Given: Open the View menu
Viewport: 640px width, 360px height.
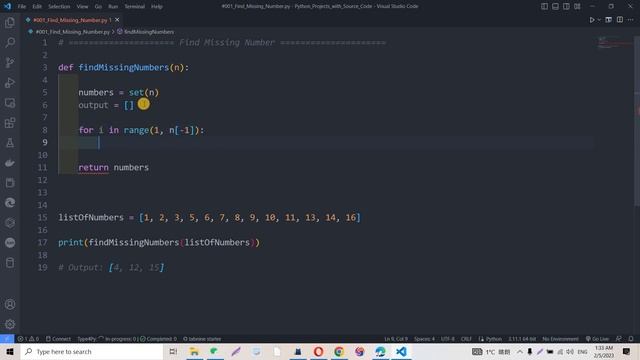Looking at the screenshot, I should coord(82,7).
